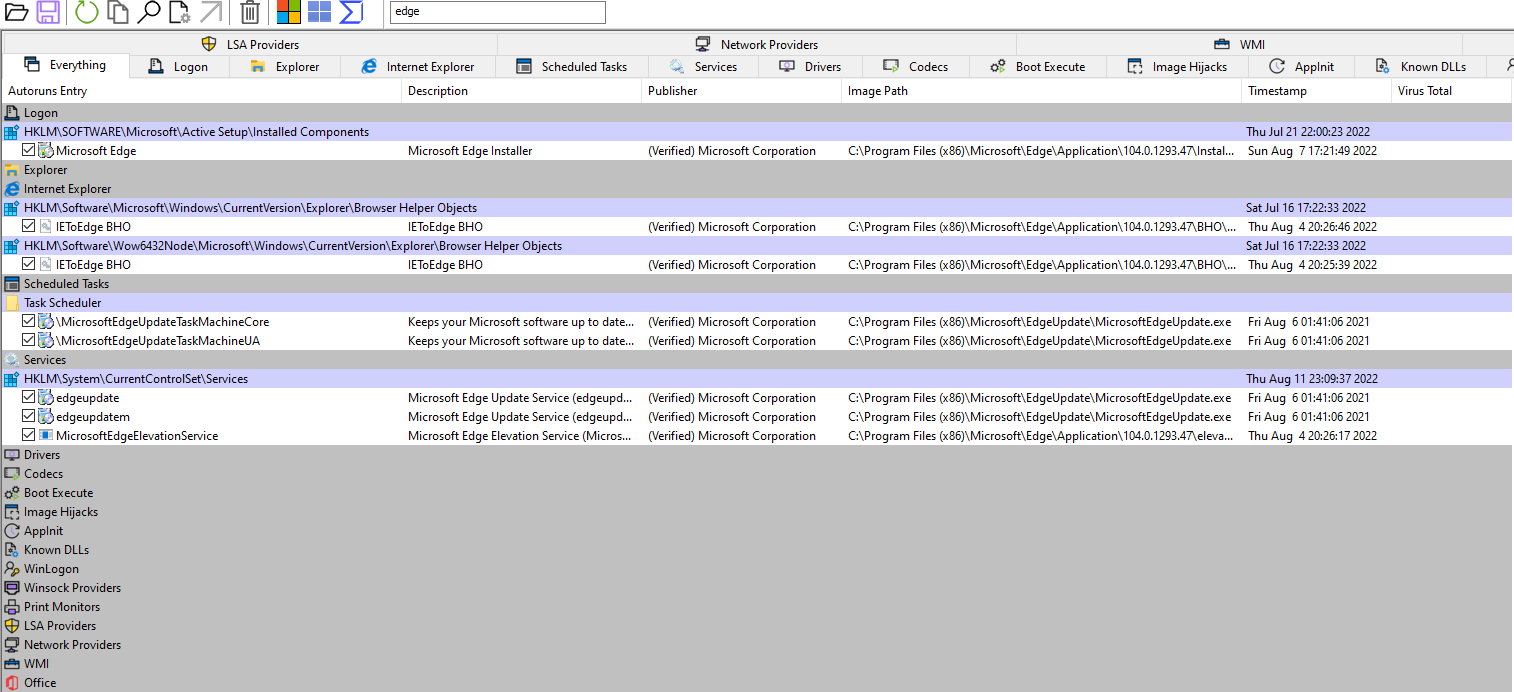Click the Jump to Entry arrow icon

(211, 12)
